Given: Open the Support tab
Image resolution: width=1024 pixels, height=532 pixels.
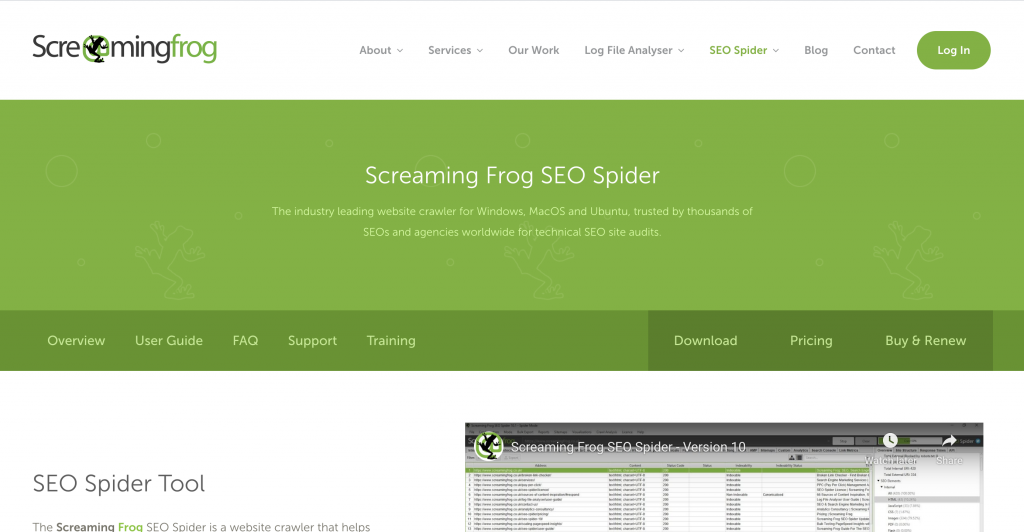Looking at the screenshot, I should (312, 341).
